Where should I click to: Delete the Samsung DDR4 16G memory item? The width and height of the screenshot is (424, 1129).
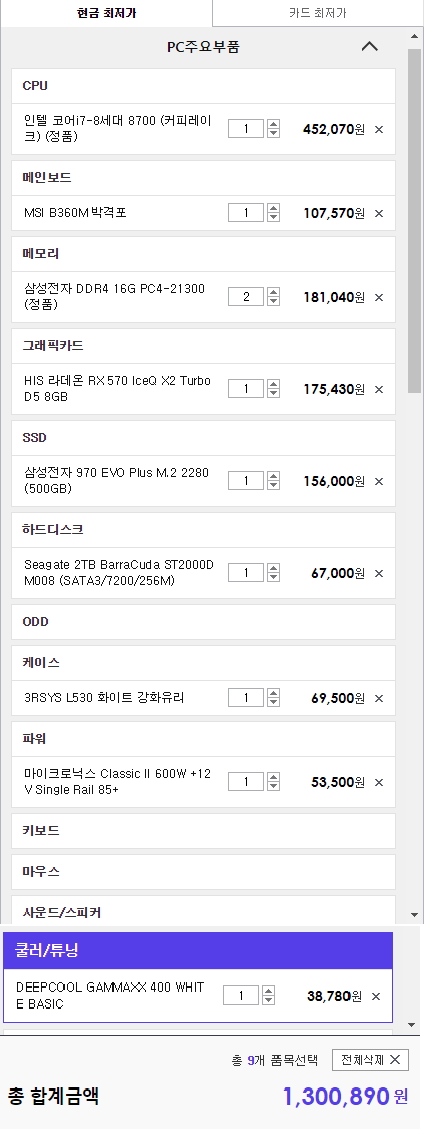pos(379,297)
